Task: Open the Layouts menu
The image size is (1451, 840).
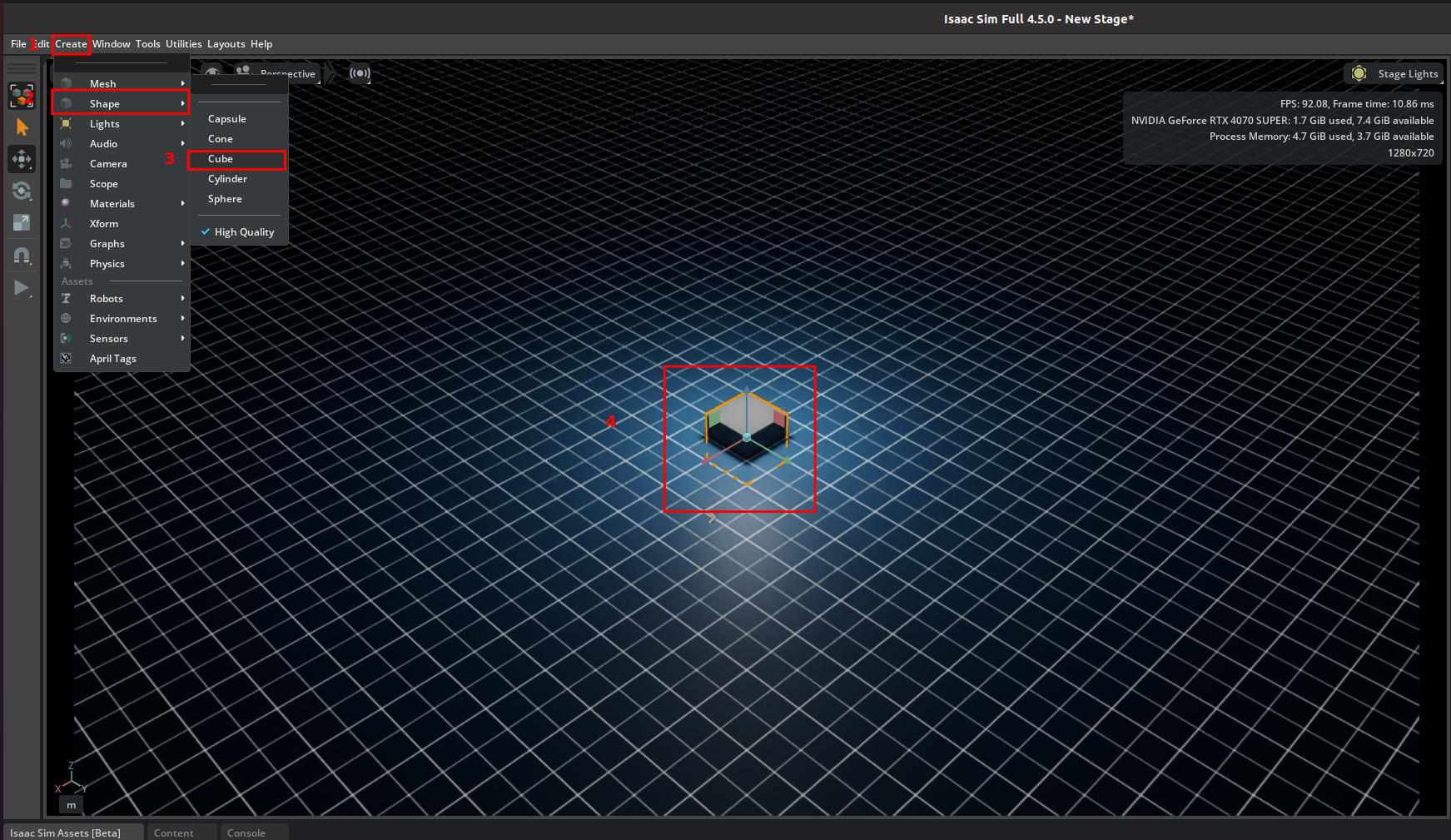Action: [x=226, y=44]
